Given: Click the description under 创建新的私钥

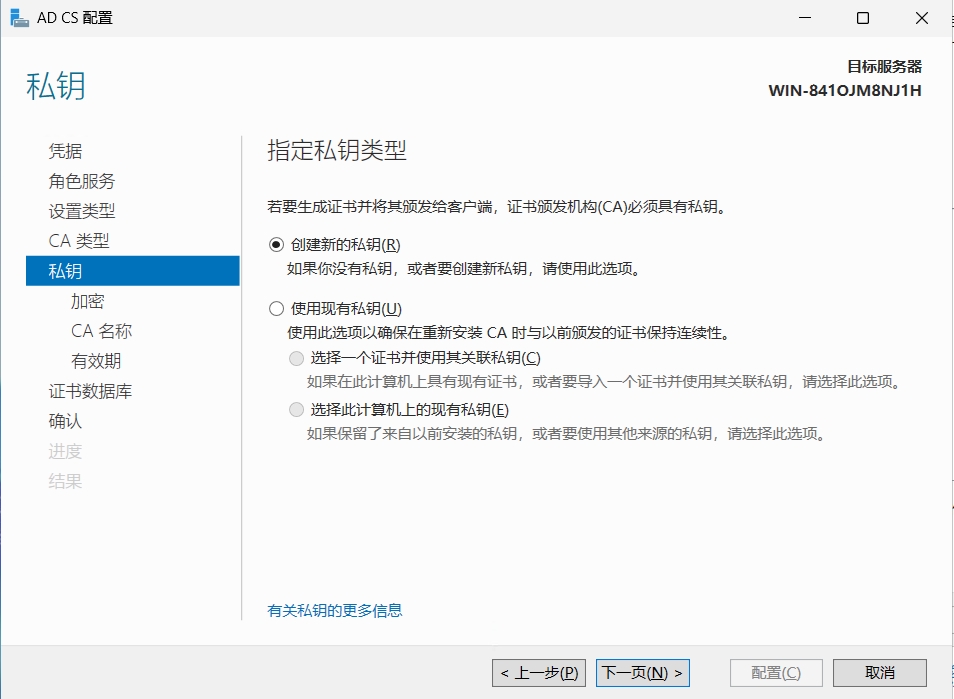Looking at the screenshot, I should click(465, 269).
